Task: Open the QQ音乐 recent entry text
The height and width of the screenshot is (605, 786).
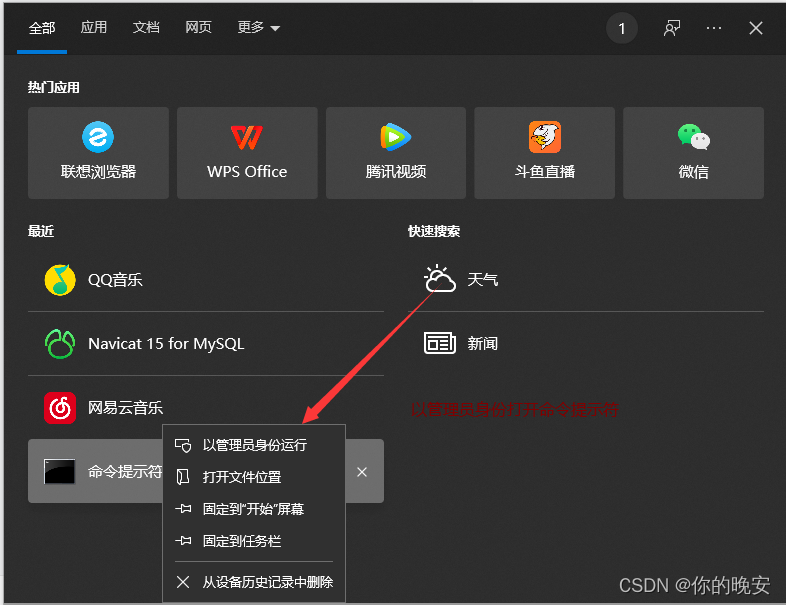Action: pos(115,280)
